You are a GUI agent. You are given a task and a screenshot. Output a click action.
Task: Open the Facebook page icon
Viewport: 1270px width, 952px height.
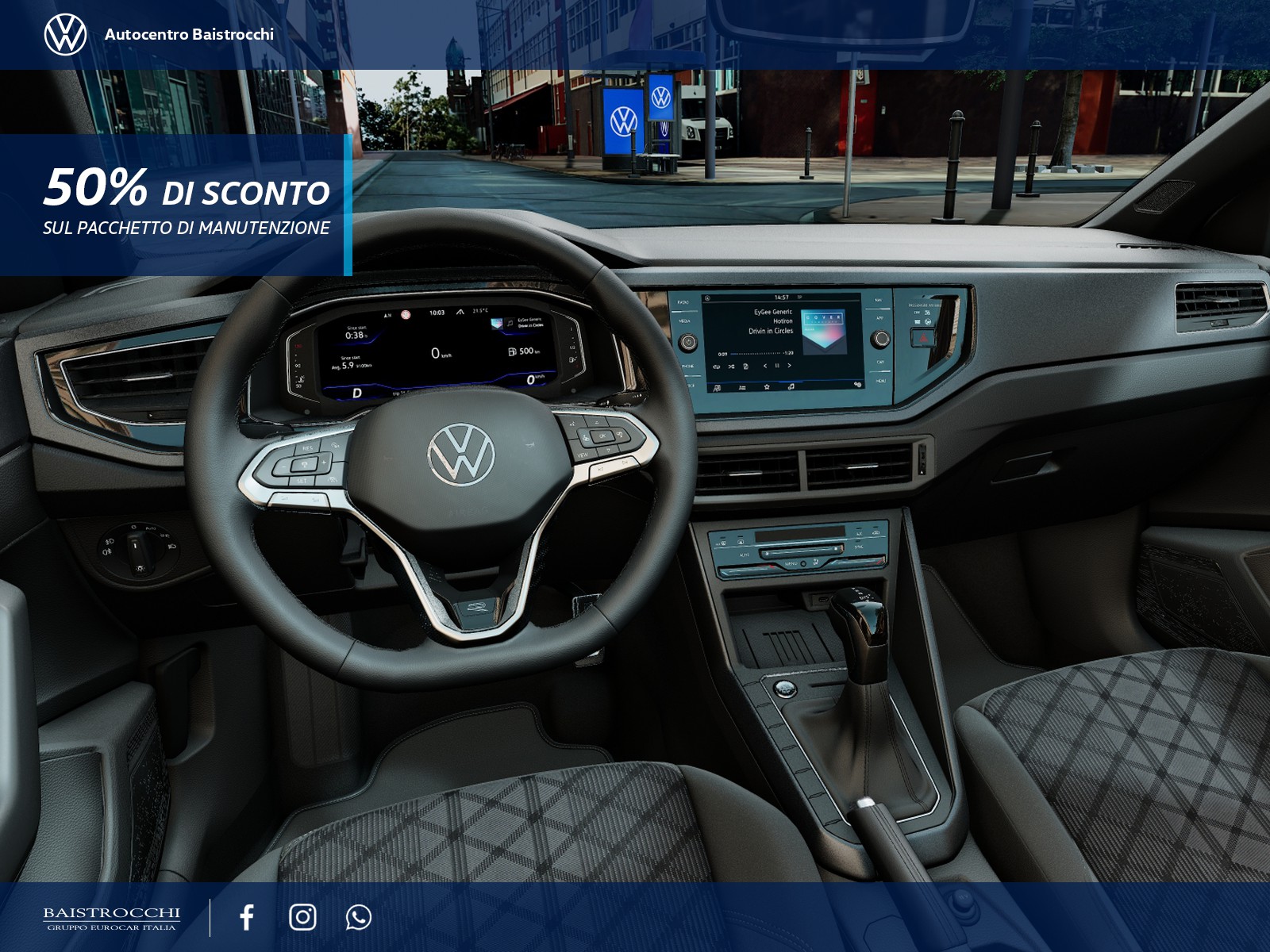pyautogui.click(x=247, y=917)
